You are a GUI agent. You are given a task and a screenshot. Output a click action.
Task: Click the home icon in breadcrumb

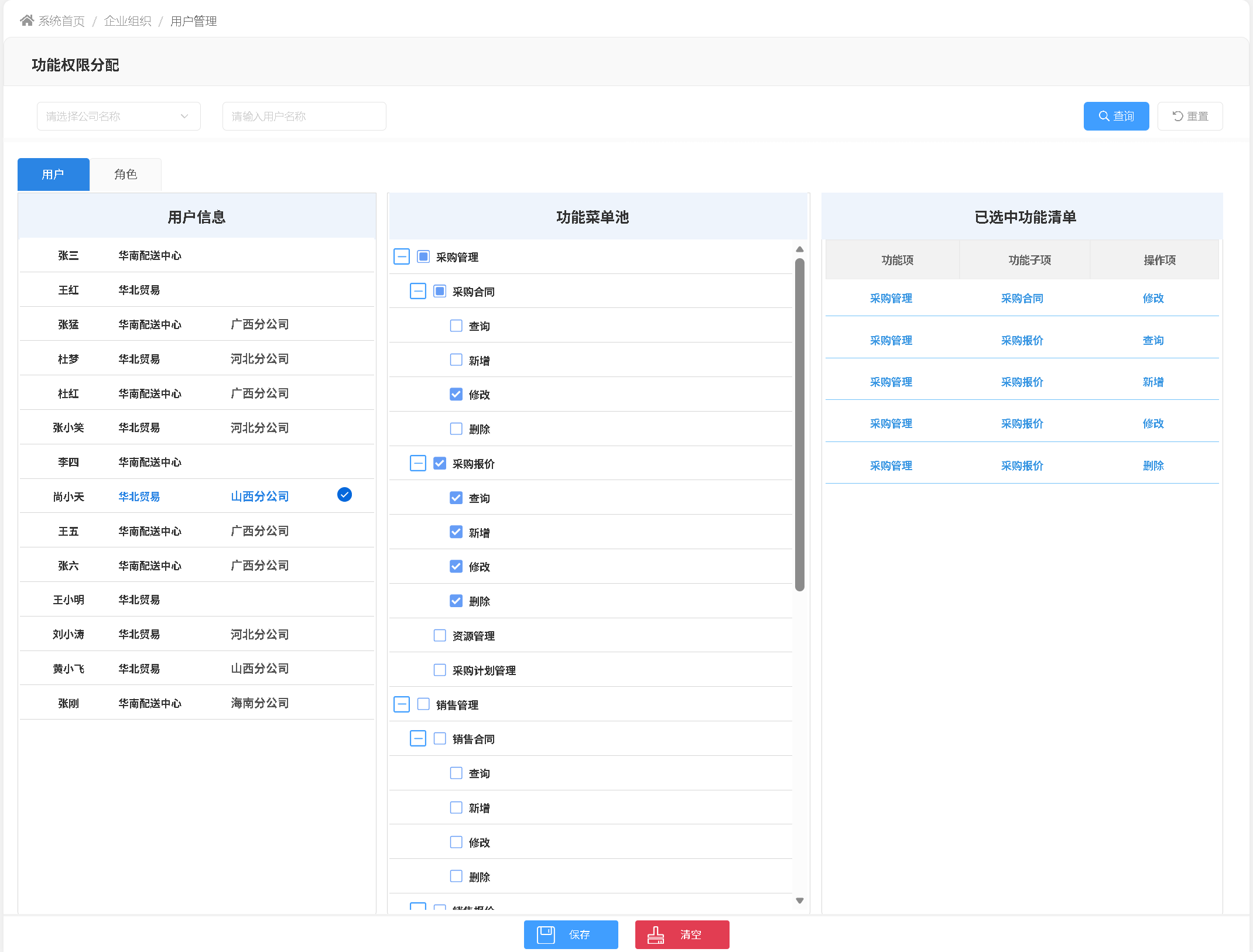click(27, 21)
